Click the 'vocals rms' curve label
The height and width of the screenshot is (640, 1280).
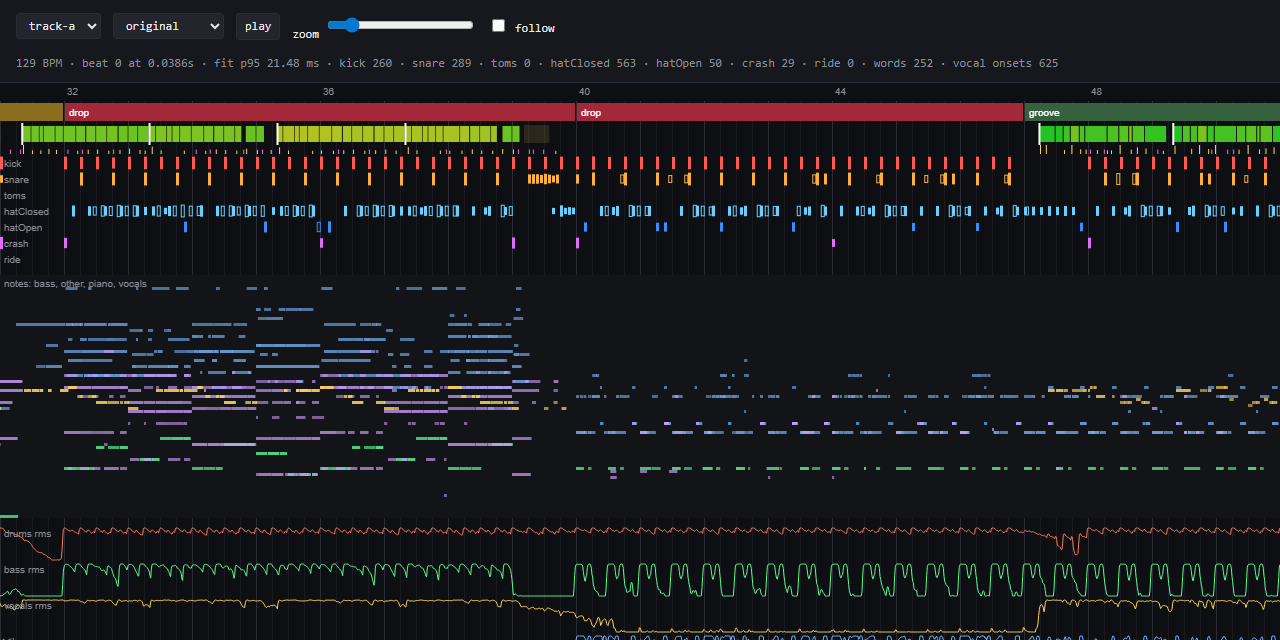(27, 605)
